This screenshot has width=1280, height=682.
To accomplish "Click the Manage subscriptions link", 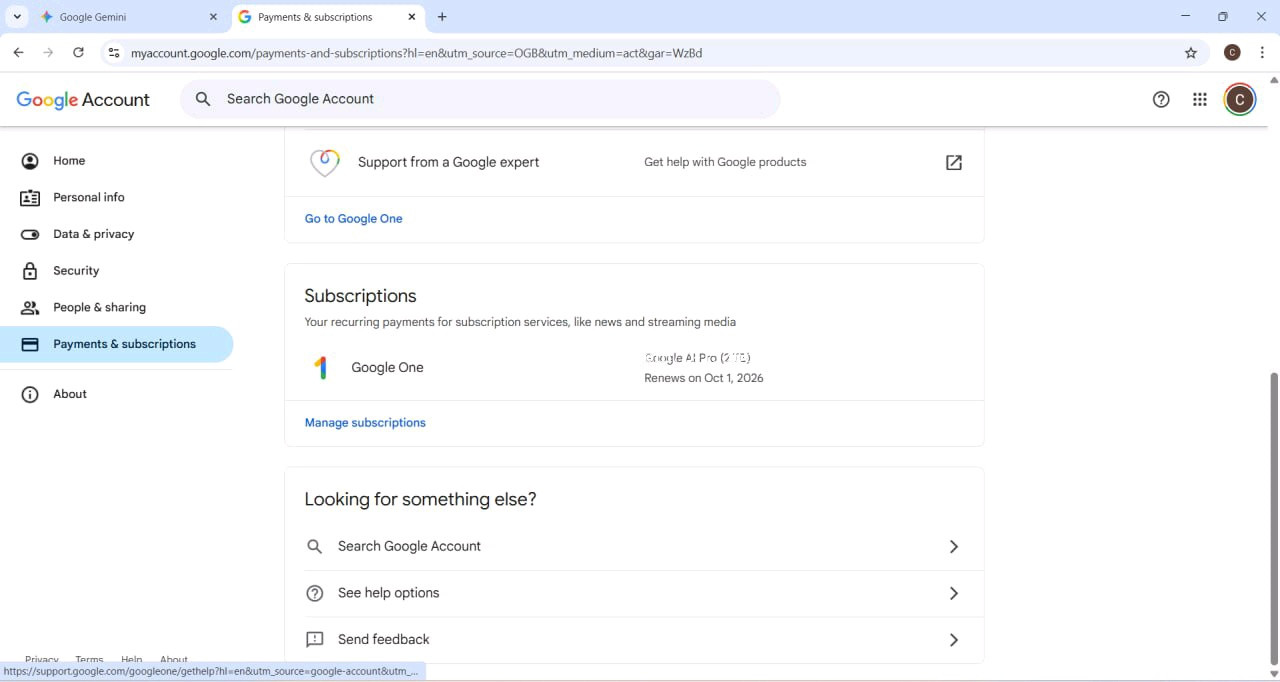I will pyautogui.click(x=365, y=423).
